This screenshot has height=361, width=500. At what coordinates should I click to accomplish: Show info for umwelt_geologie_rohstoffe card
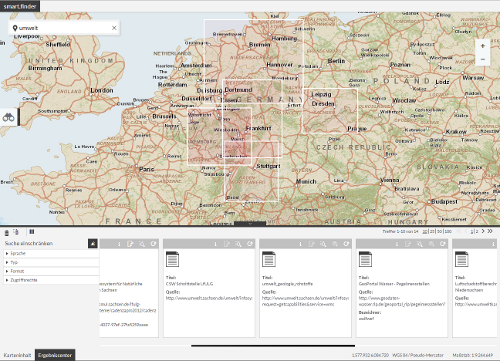tap(300, 244)
